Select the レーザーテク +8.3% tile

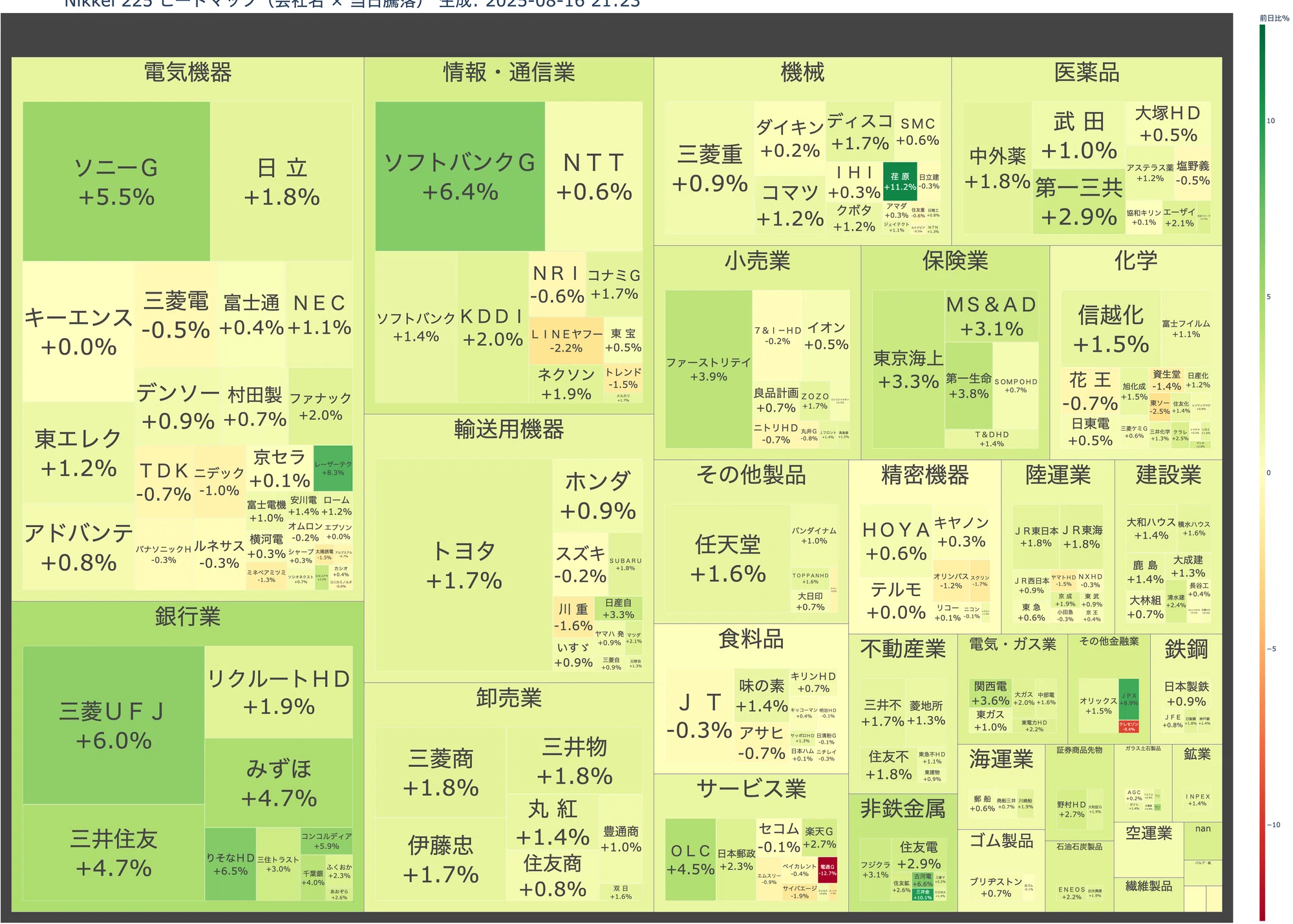[333, 468]
